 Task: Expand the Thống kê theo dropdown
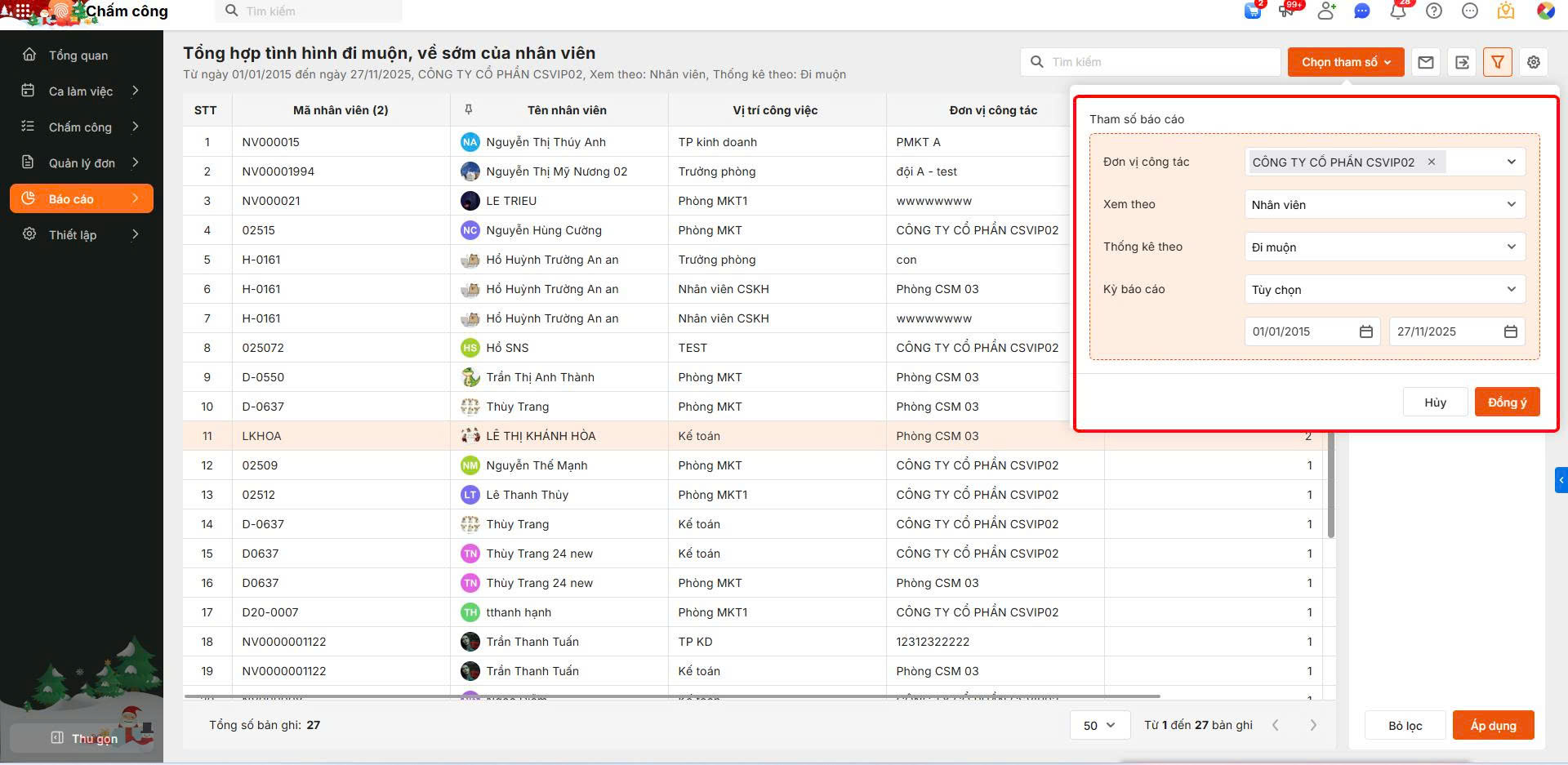click(1384, 247)
